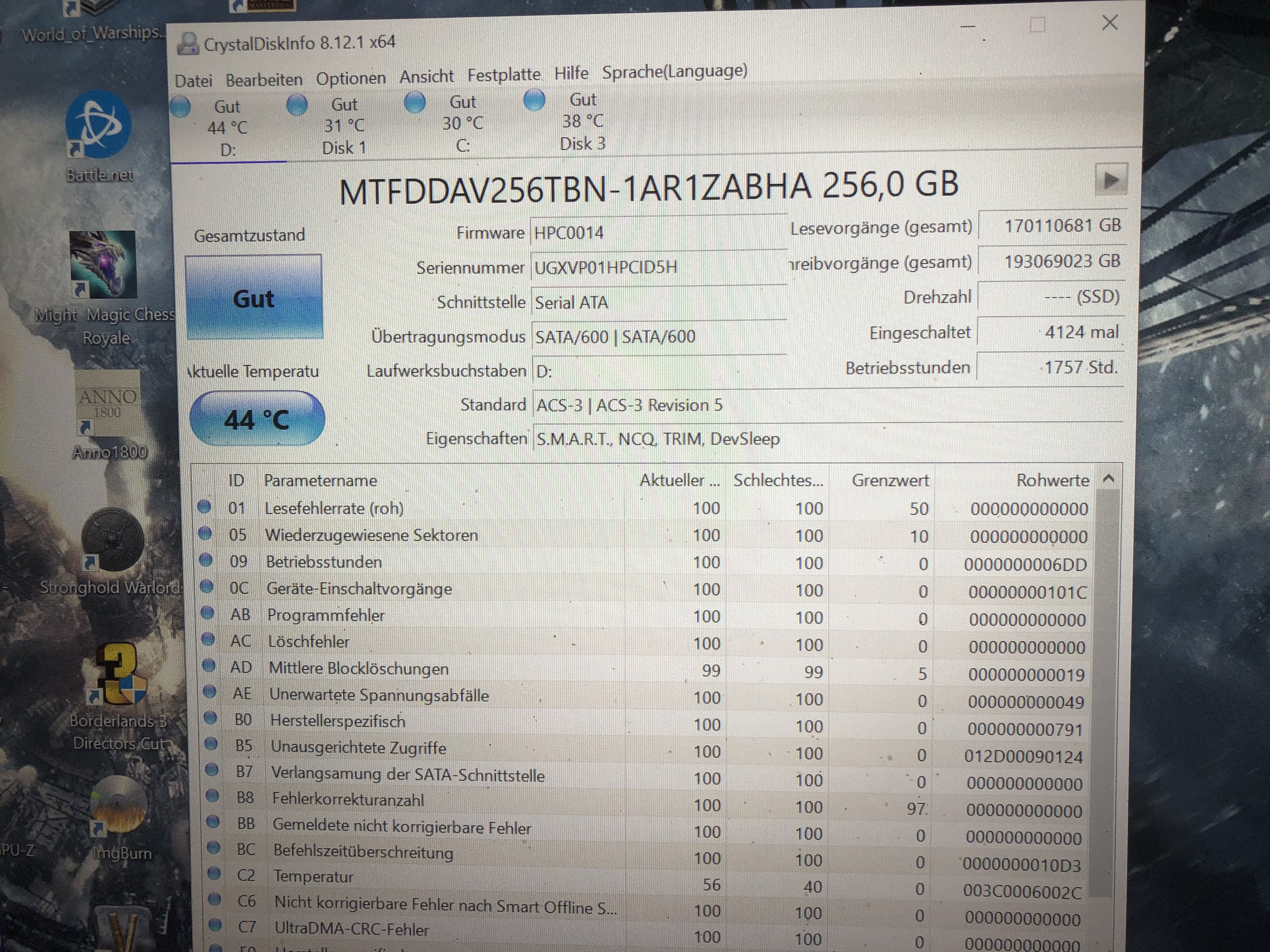Click scroll-up arrow of the SMART list
This screenshot has width=1270, height=952.
tap(1109, 479)
